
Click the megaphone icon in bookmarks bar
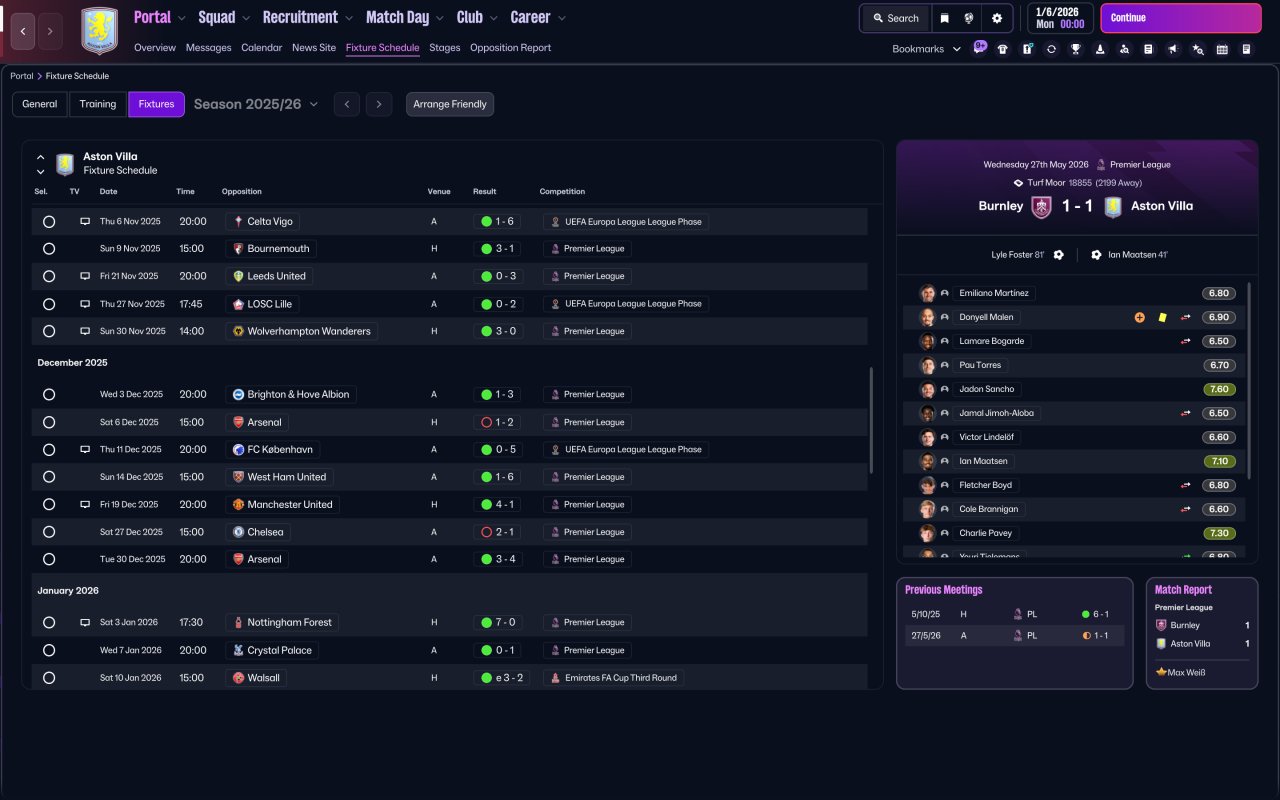pos(1173,49)
